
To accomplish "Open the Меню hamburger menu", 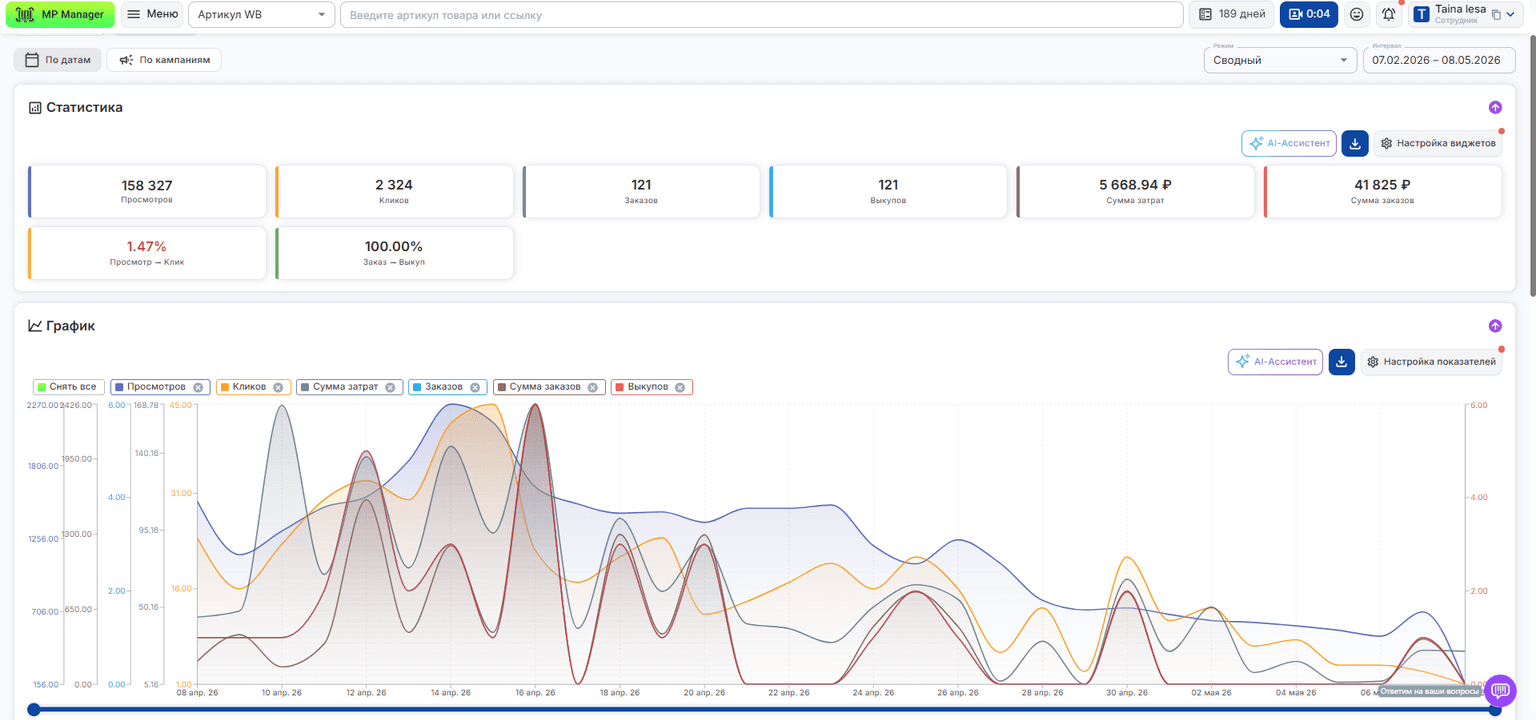I will (152, 14).
